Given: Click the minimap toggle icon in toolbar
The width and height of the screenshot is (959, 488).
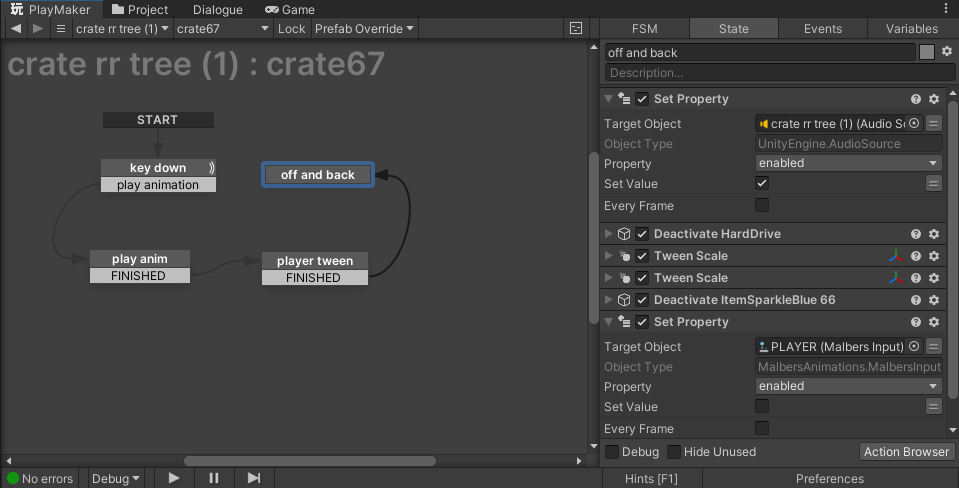Looking at the screenshot, I should click(x=576, y=28).
